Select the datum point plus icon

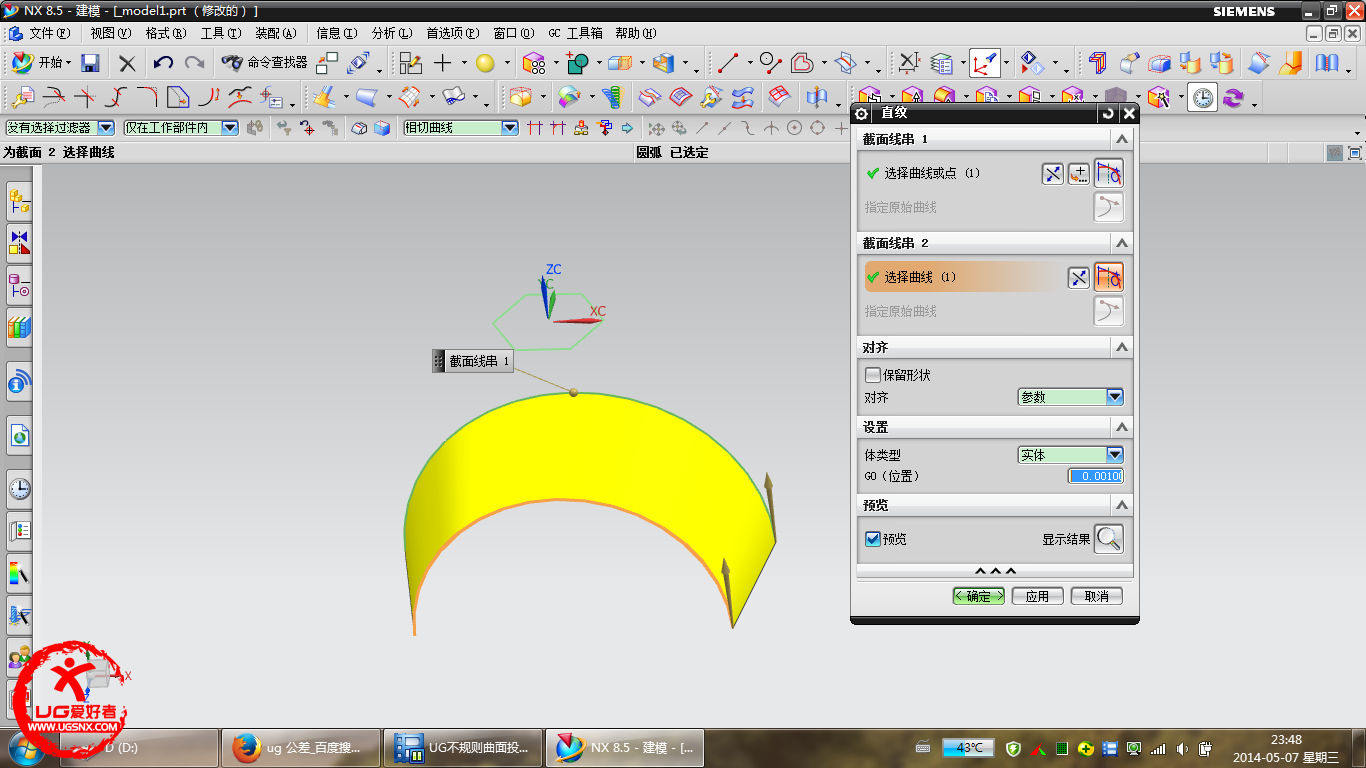tap(443, 63)
